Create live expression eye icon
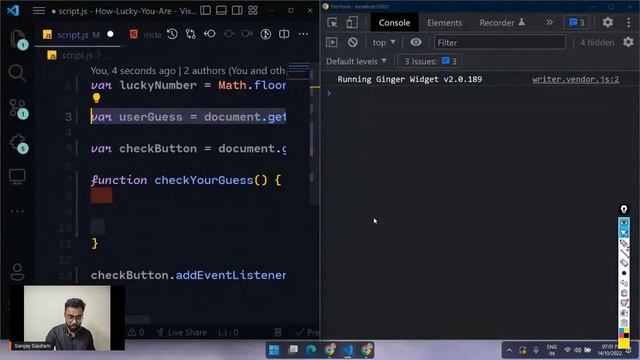The height and width of the screenshot is (360, 640). tap(416, 42)
